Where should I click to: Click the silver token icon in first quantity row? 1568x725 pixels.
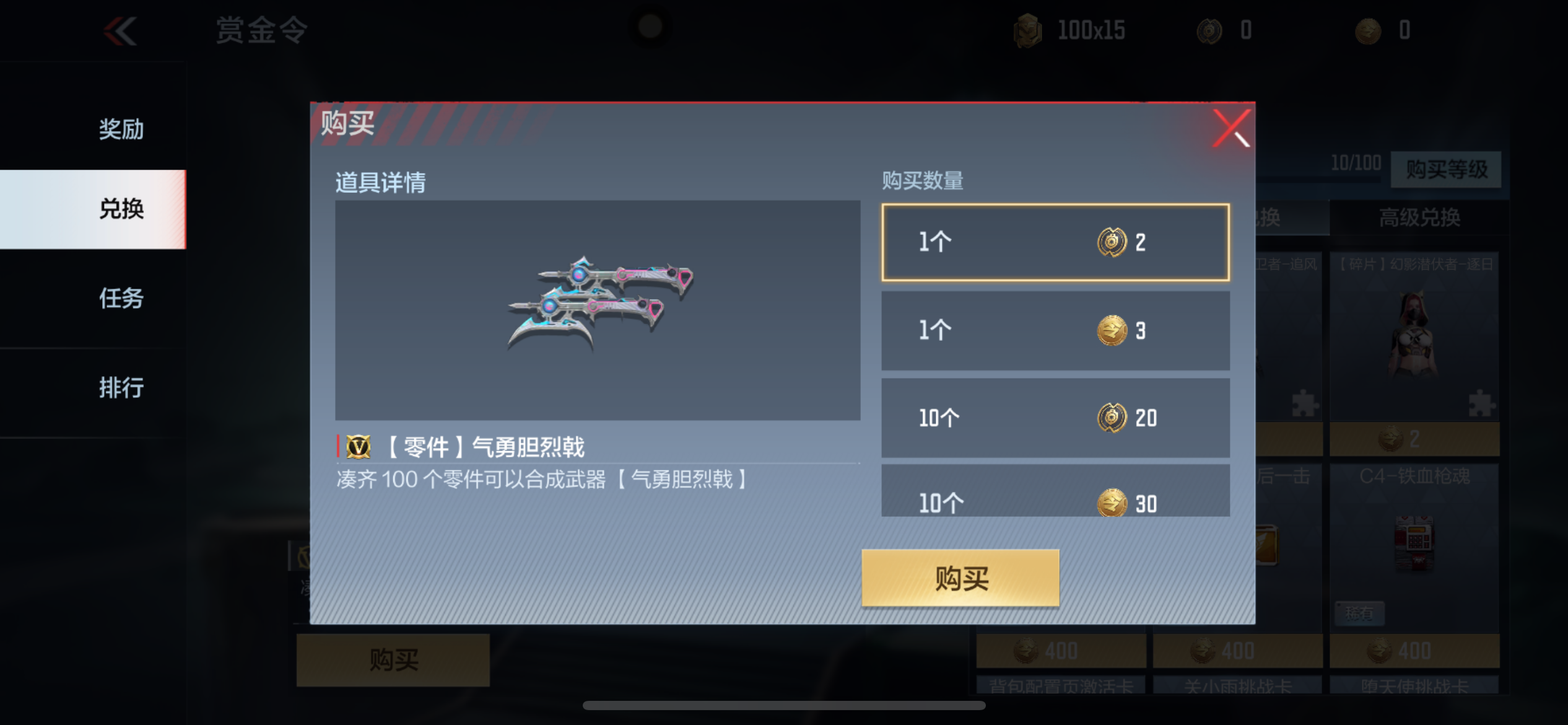click(x=1112, y=242)
